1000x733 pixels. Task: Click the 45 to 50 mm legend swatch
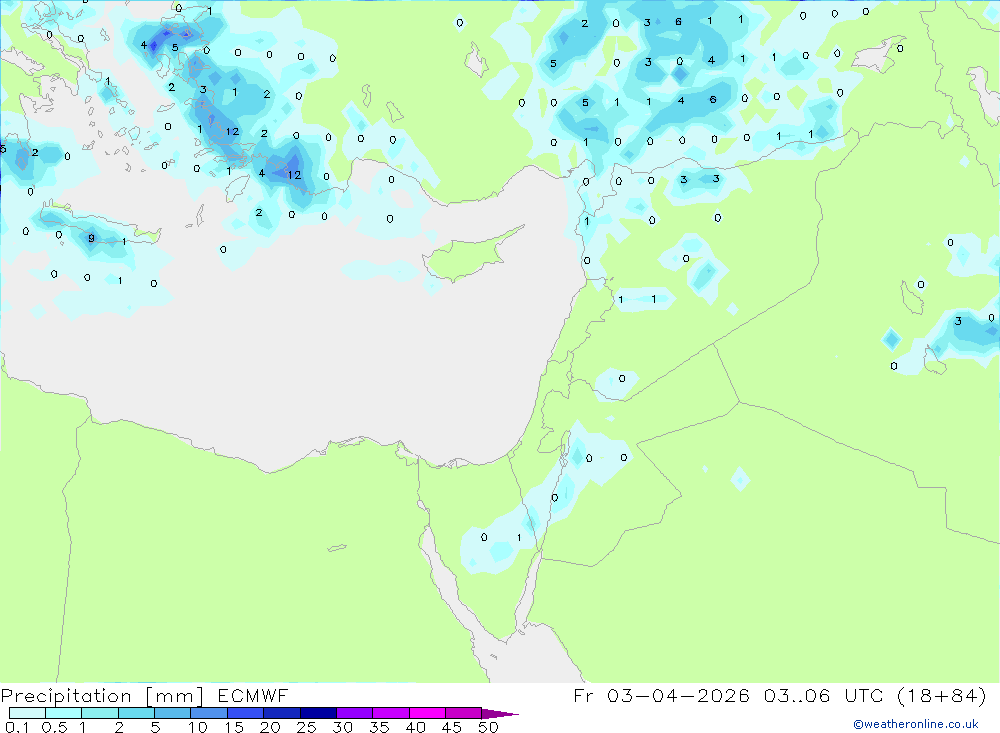[463, 713]
